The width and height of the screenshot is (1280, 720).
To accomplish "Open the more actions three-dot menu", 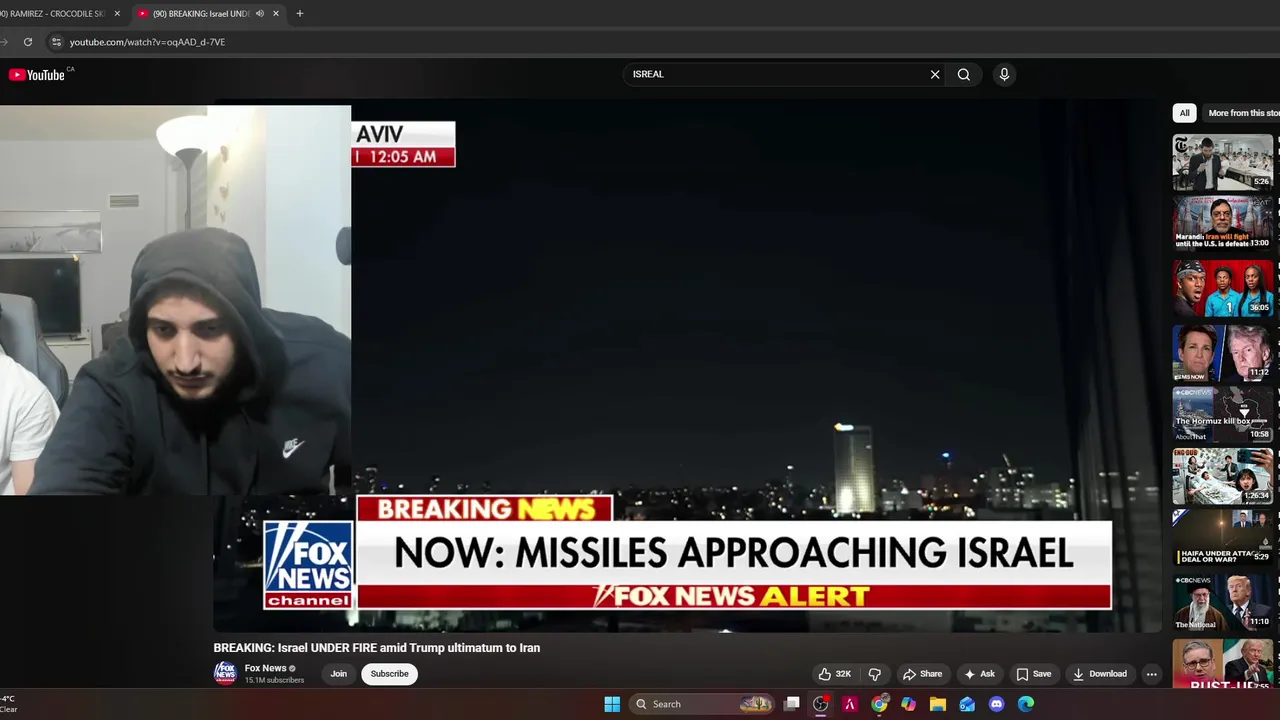I will click(1151, 674).
